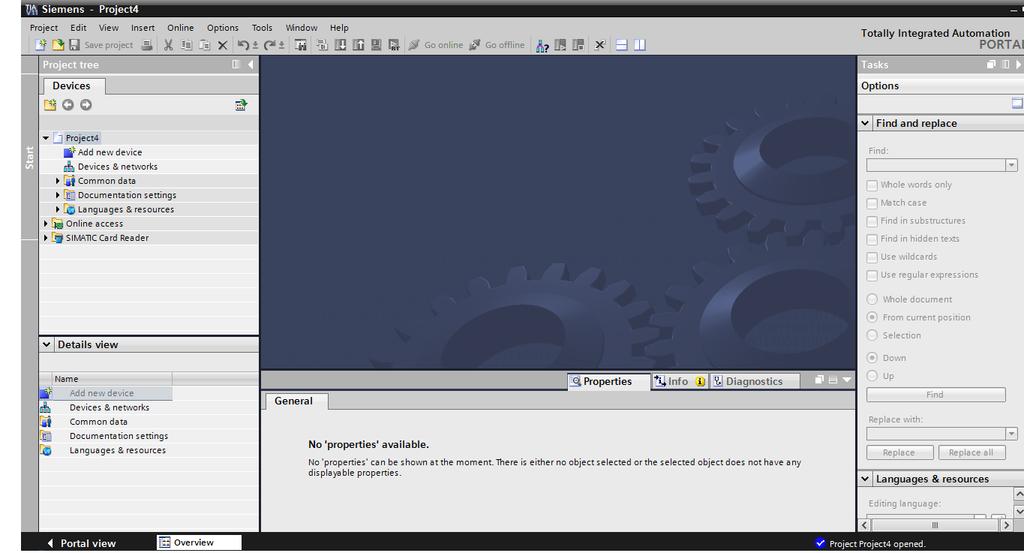Open the Overview button in status bar
Screen dimensions: 1024x553
(199, 543)
